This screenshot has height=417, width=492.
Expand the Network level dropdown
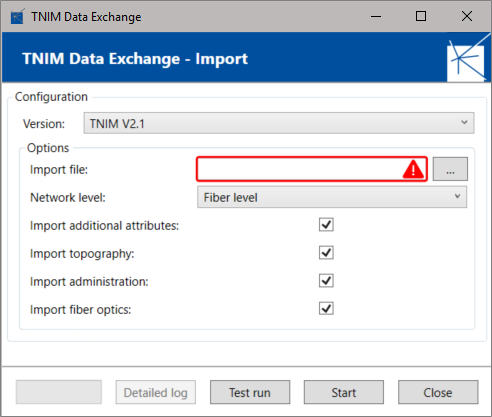coord(332,197)
